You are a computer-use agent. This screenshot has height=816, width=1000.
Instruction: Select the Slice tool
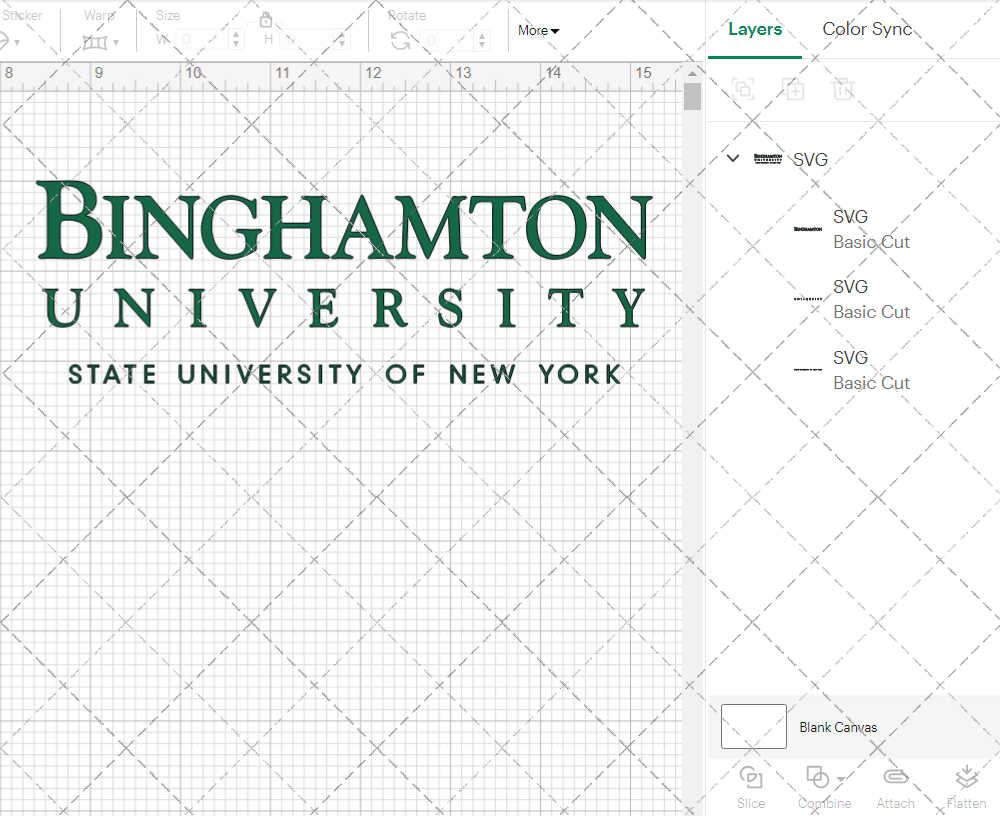coord(751,788)
